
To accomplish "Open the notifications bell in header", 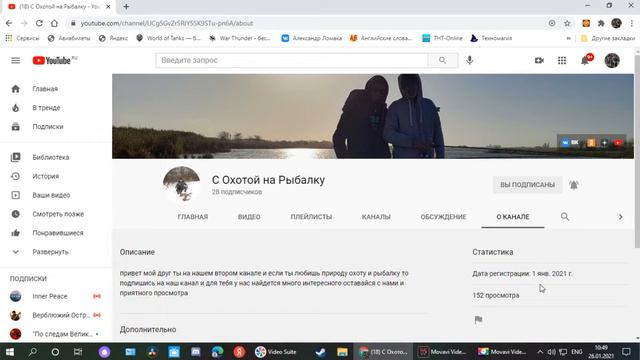I will (585, 60).
